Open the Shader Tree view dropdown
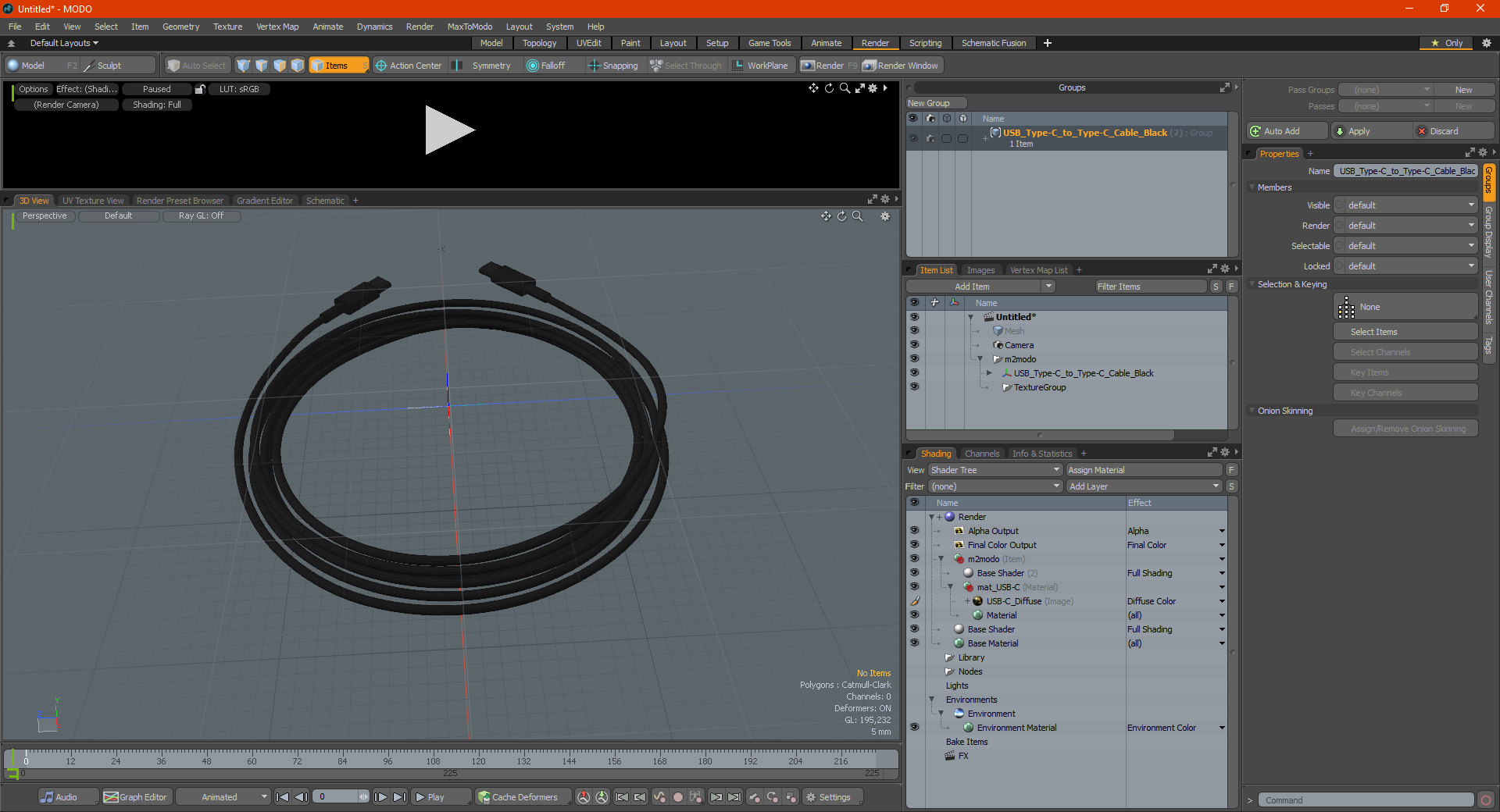 tap(995, 470)
